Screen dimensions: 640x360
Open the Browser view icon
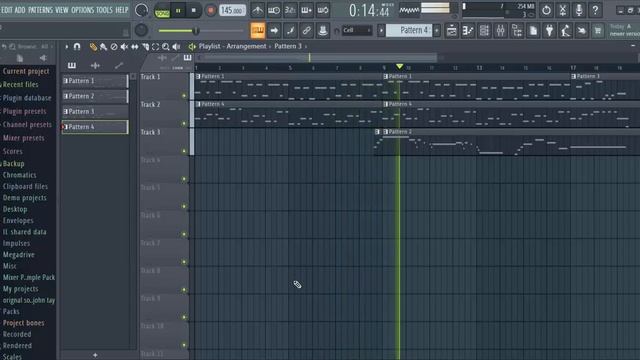point(517,30)
